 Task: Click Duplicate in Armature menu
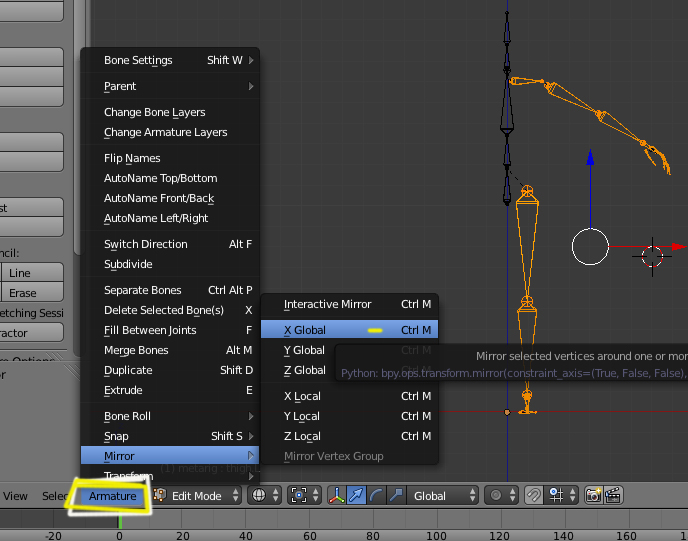[x=170, y=370]
